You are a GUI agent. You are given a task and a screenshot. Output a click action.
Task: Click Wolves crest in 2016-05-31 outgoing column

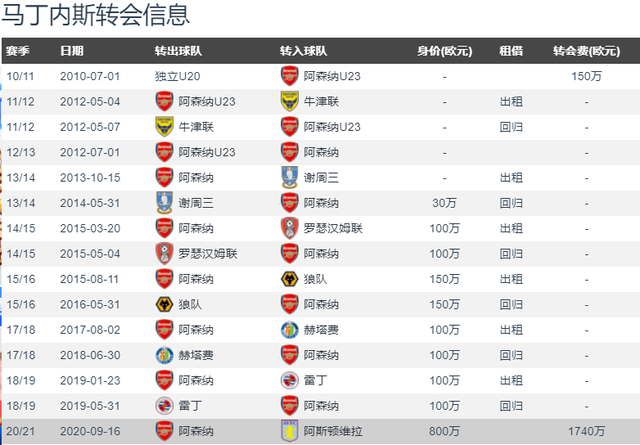click(164, 305)
